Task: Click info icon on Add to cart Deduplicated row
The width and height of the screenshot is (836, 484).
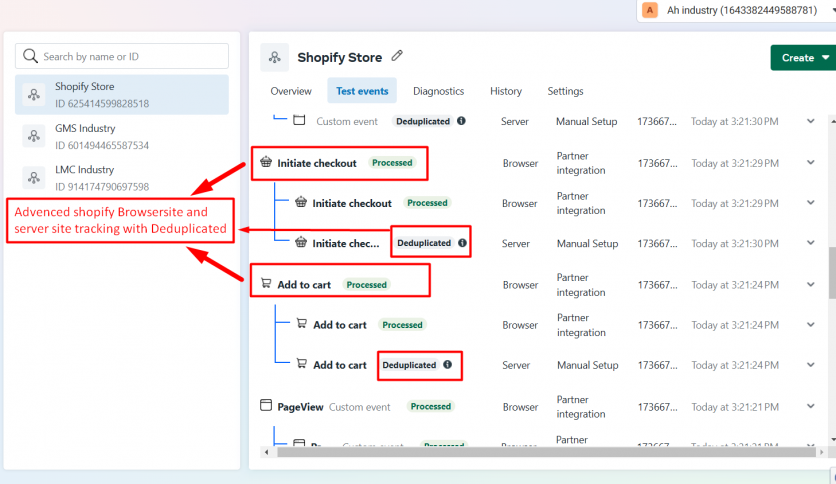Action: click(x=447, y=365)
